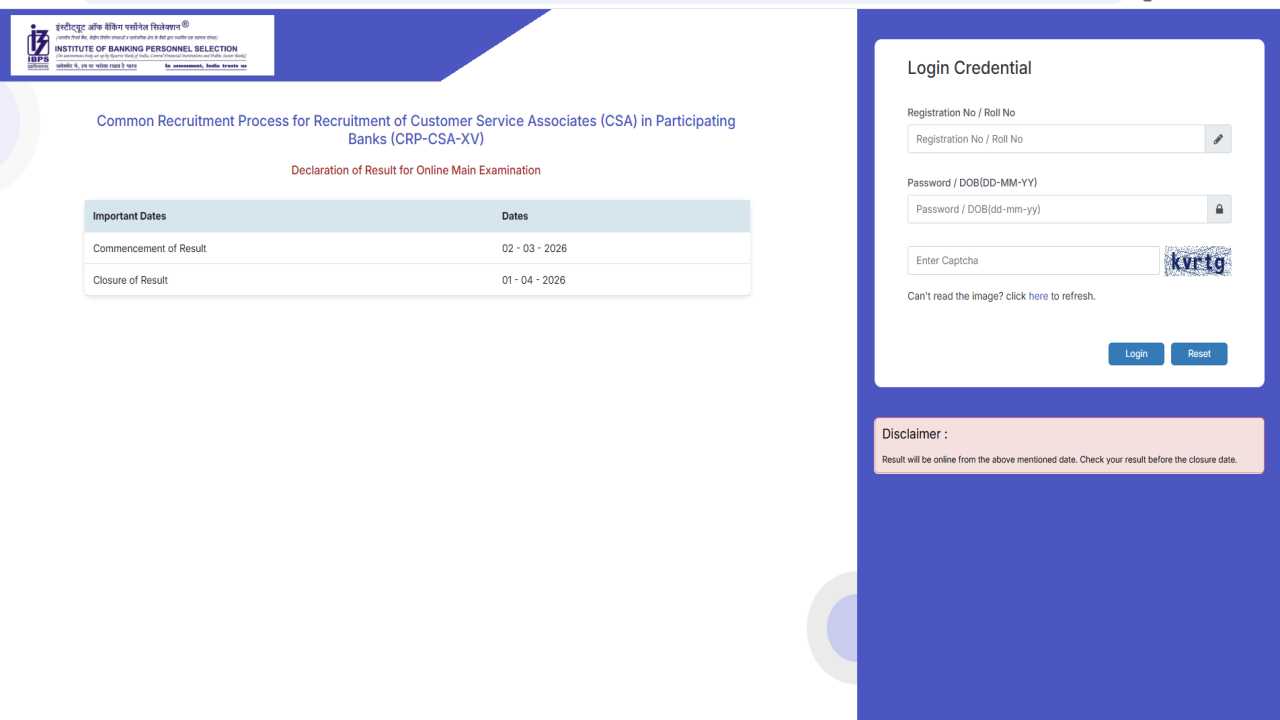Screen dimensions: 1280x720
Task: Click the pencil icon beside Registration No field
Action: tap(1217, 139)
